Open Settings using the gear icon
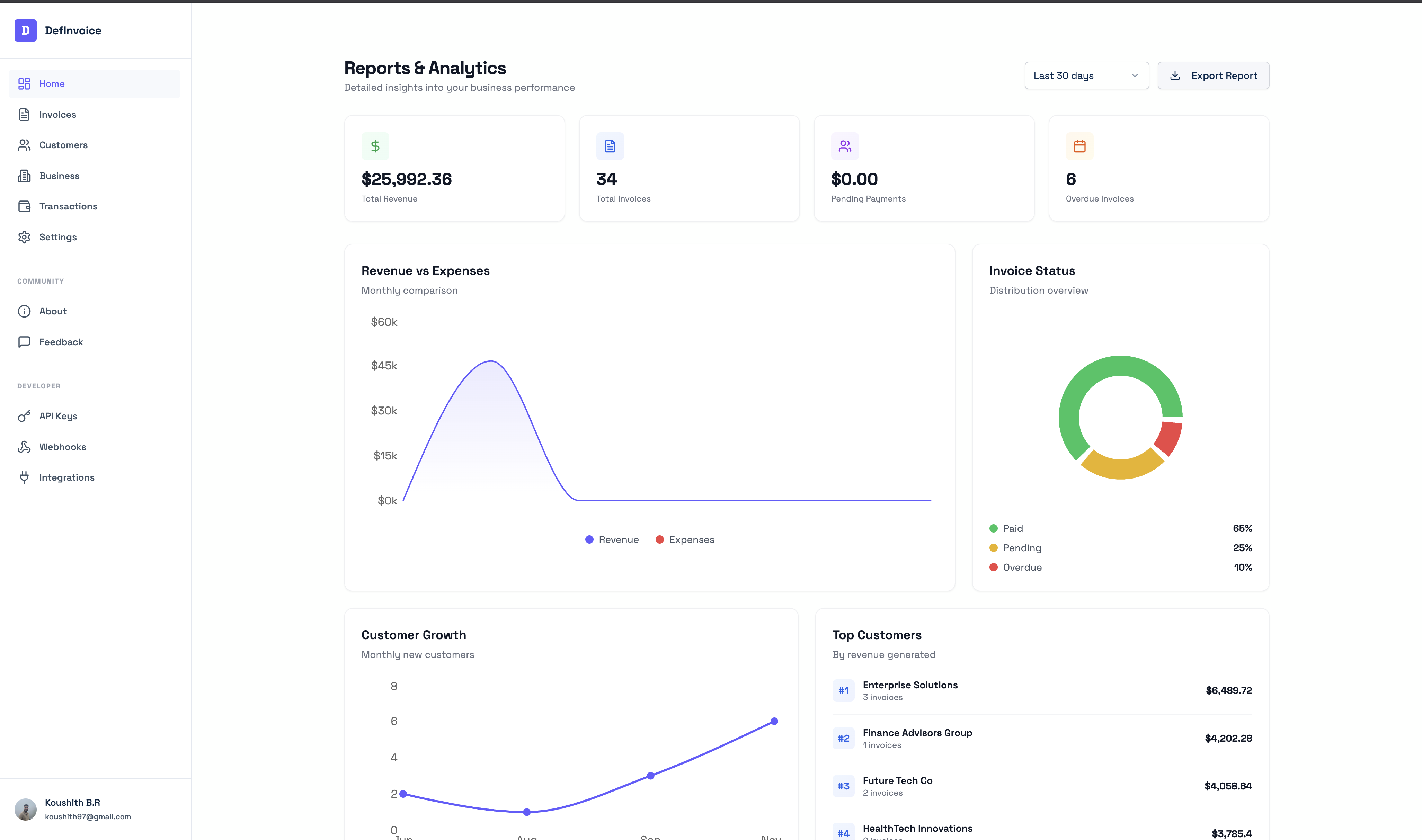Screen dimensions: 1422x840 [x=24, y=236]
